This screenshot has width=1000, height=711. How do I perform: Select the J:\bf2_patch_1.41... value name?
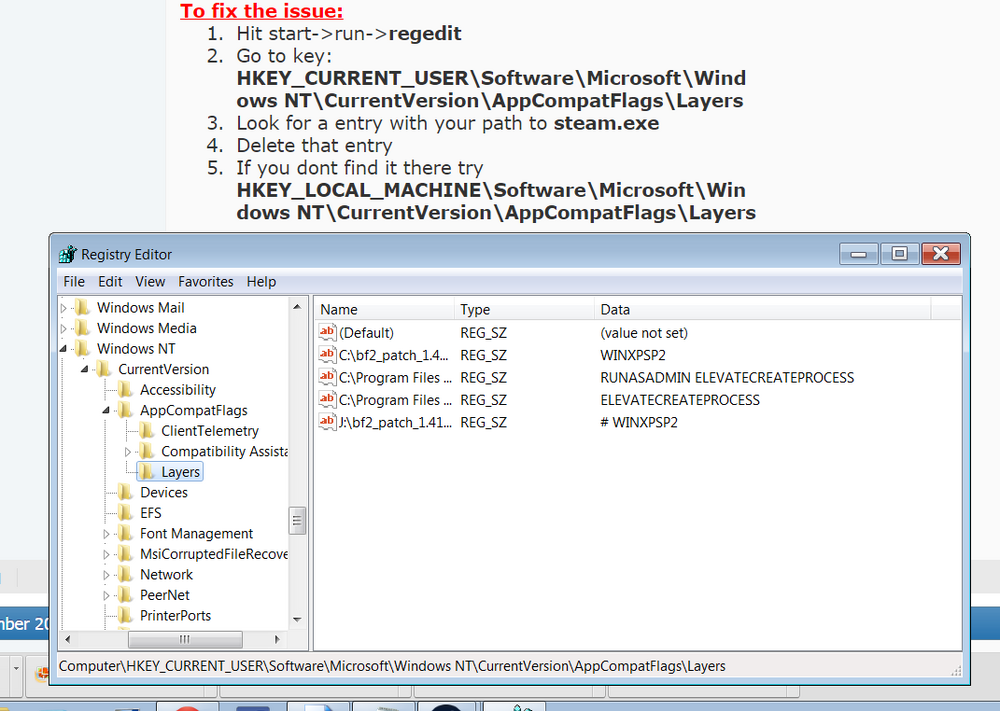click(x=395, y=422)
